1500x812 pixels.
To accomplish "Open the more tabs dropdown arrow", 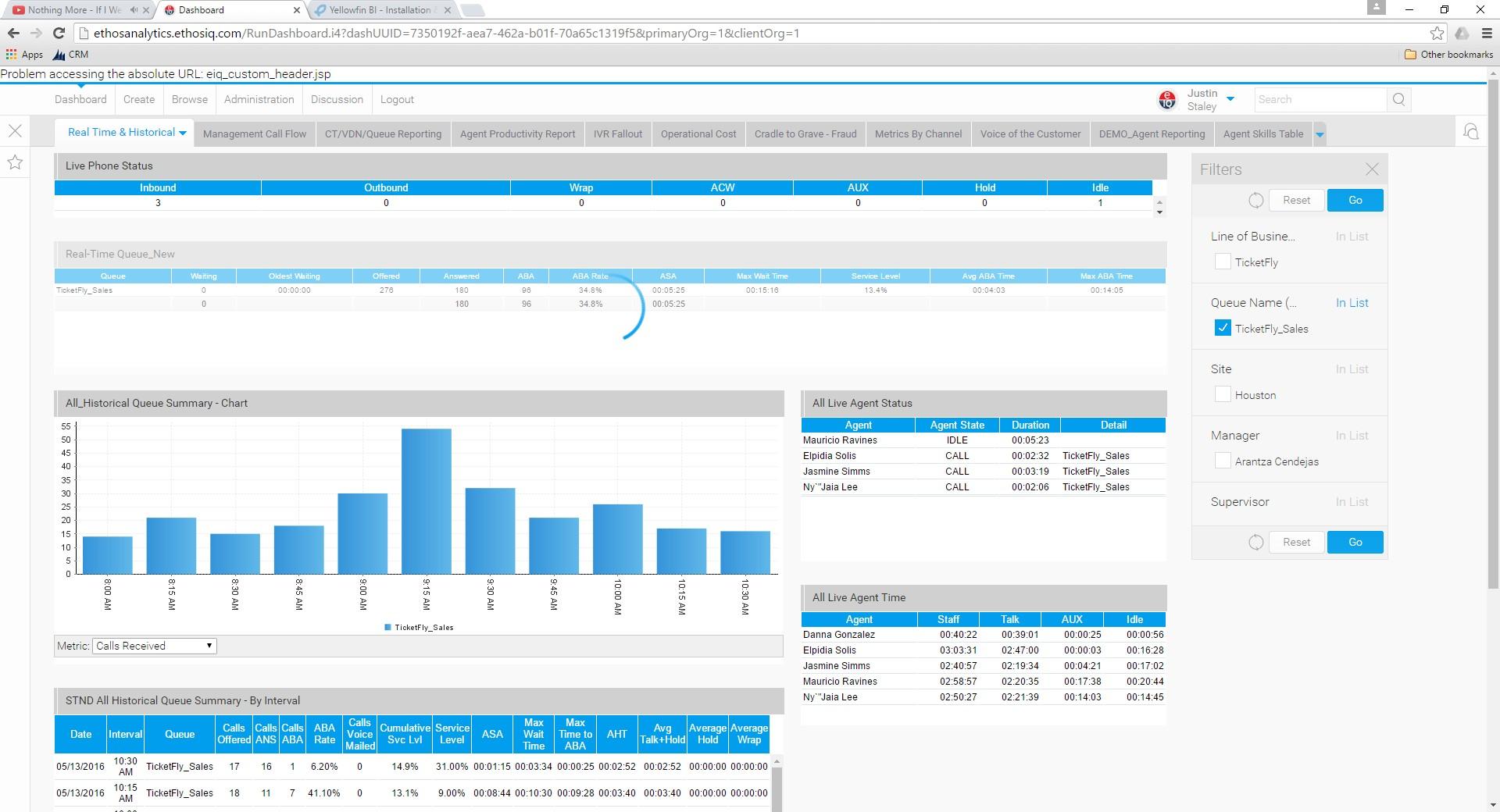I will (1320, 134).
